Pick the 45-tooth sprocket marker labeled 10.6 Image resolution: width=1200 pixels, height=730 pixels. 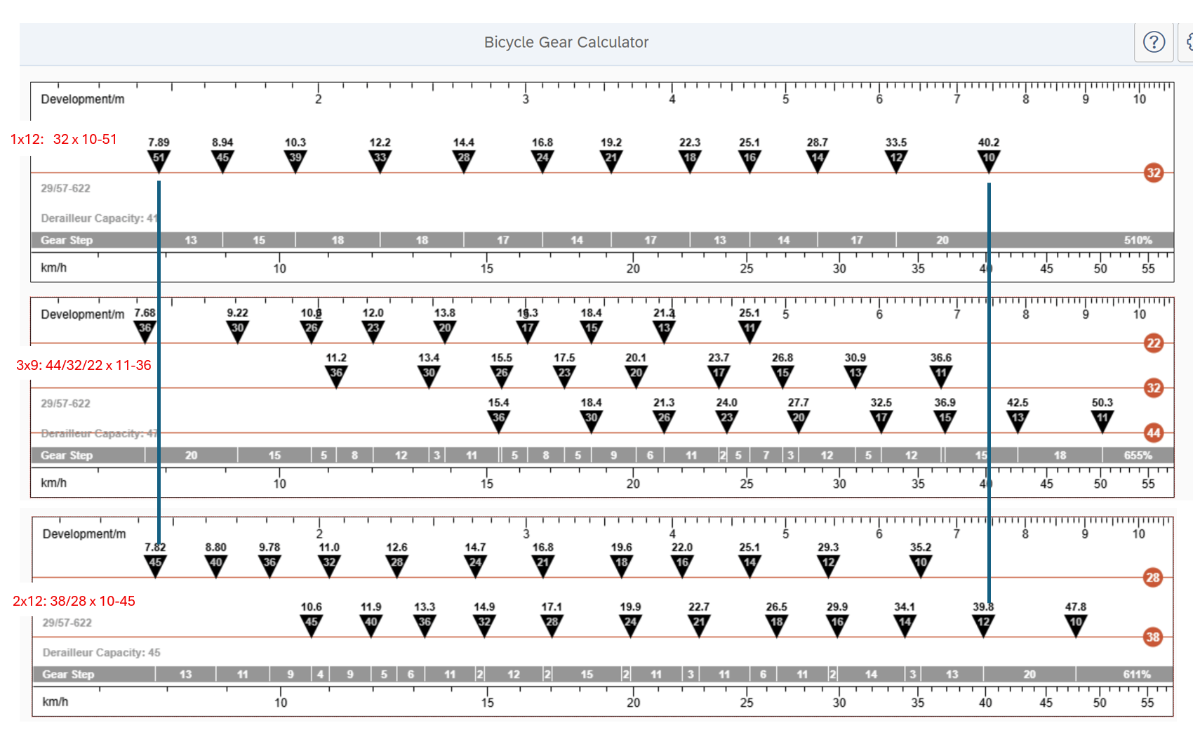pyautogui.click(x=311, y=624)
